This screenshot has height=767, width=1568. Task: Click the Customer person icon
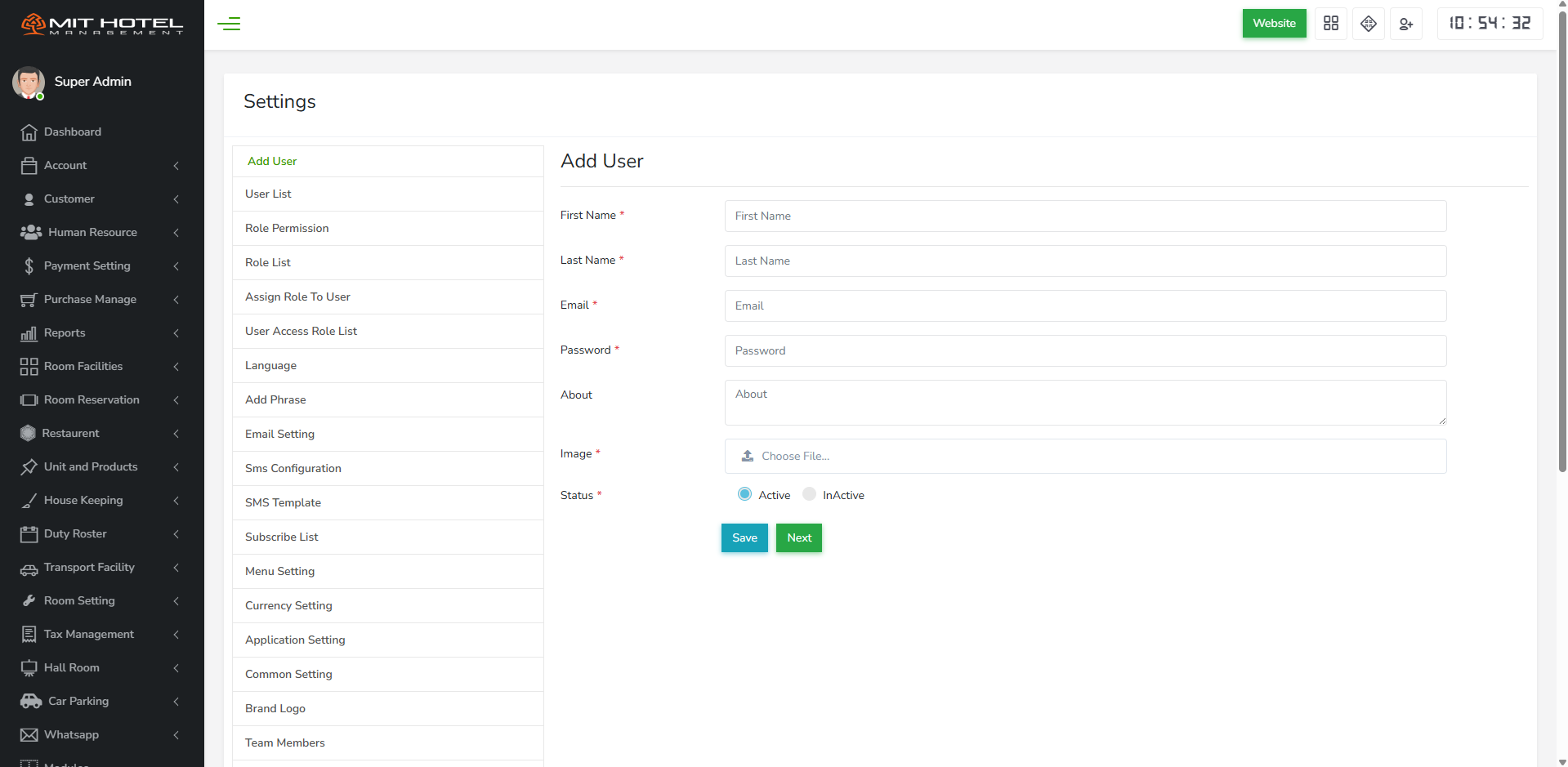(29, 199)
